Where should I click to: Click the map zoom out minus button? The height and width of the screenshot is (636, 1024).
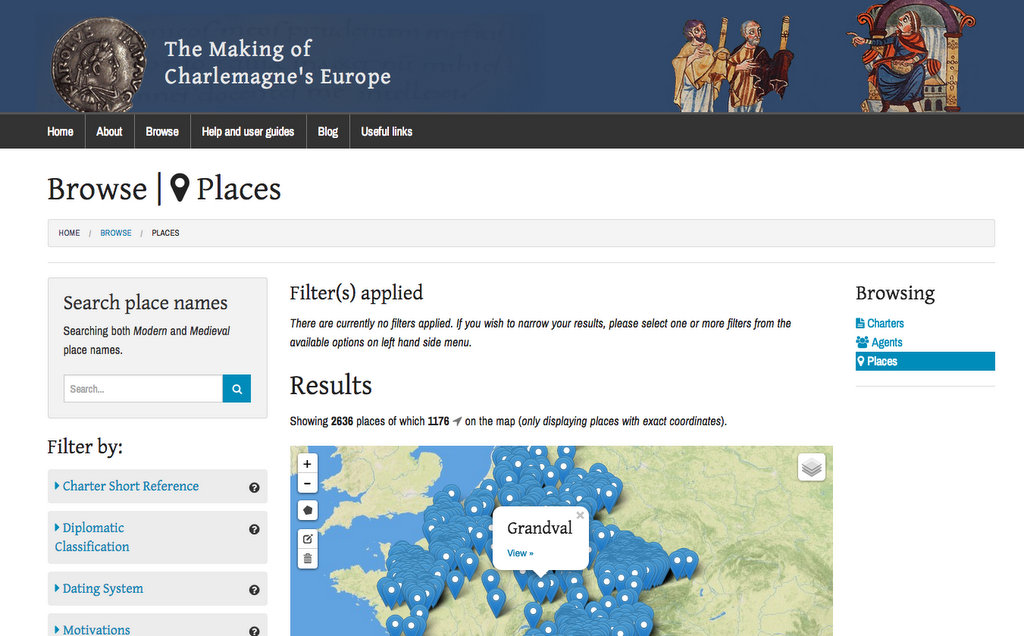308,484
